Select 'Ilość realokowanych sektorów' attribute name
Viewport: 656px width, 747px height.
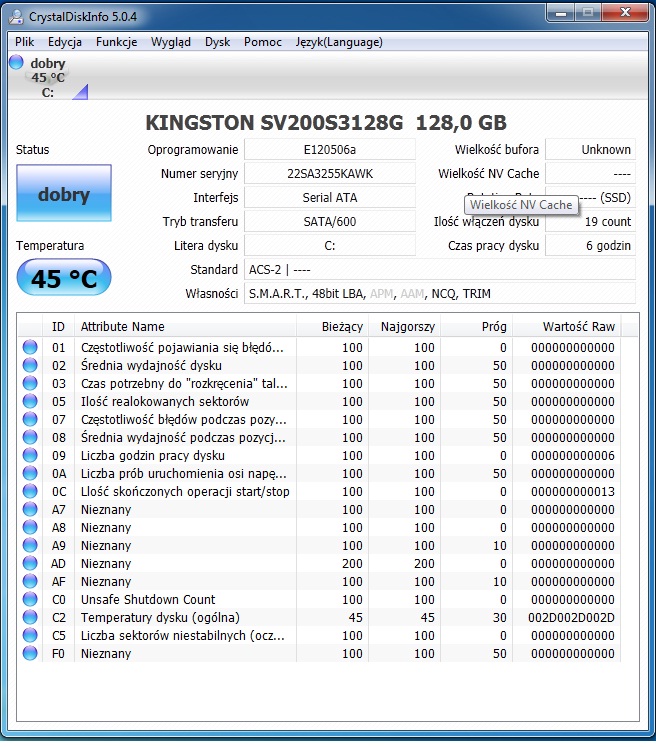(x=165, y=402)
